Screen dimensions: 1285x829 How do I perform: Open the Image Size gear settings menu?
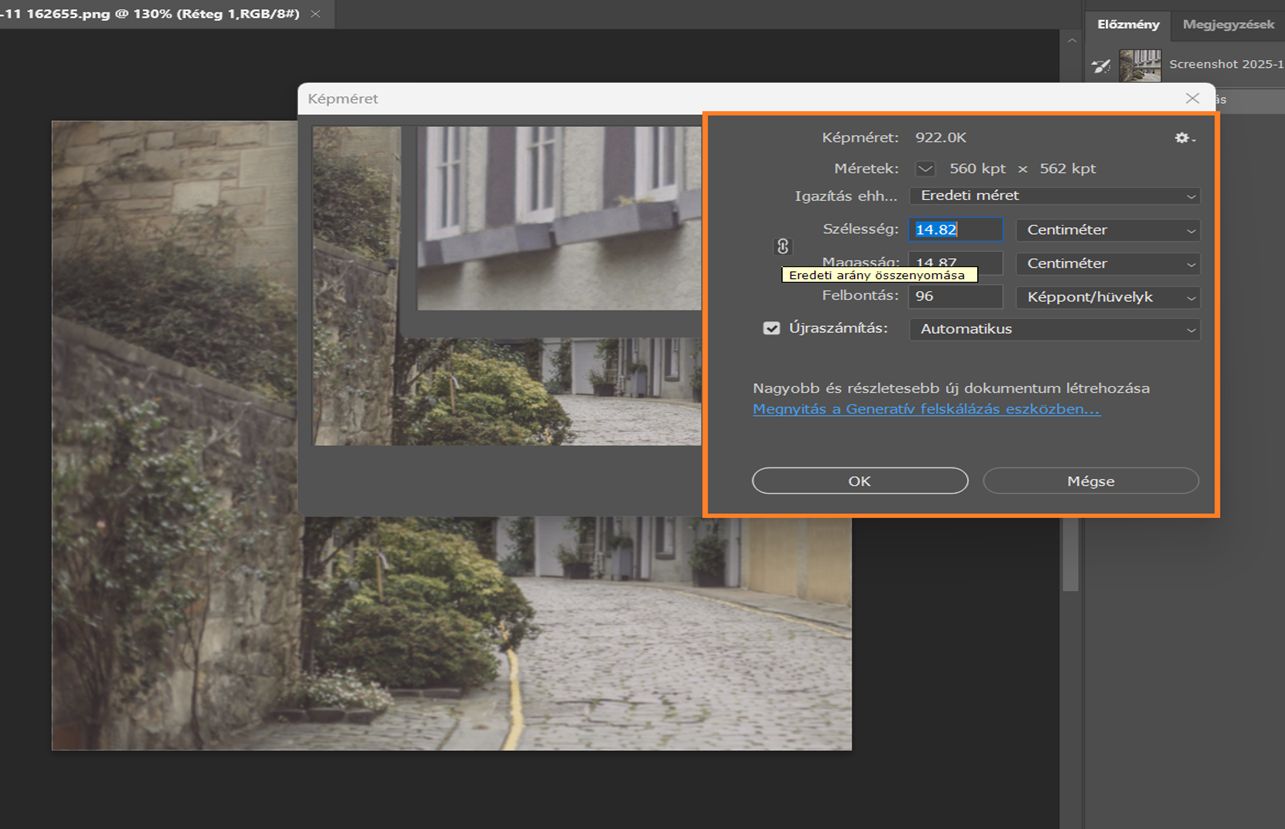(1184, 138)
